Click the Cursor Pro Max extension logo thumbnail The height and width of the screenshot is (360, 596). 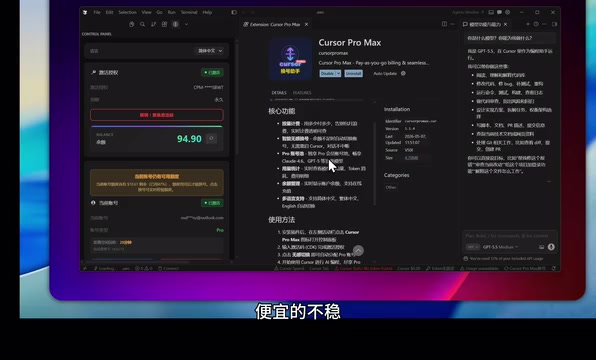290,59
